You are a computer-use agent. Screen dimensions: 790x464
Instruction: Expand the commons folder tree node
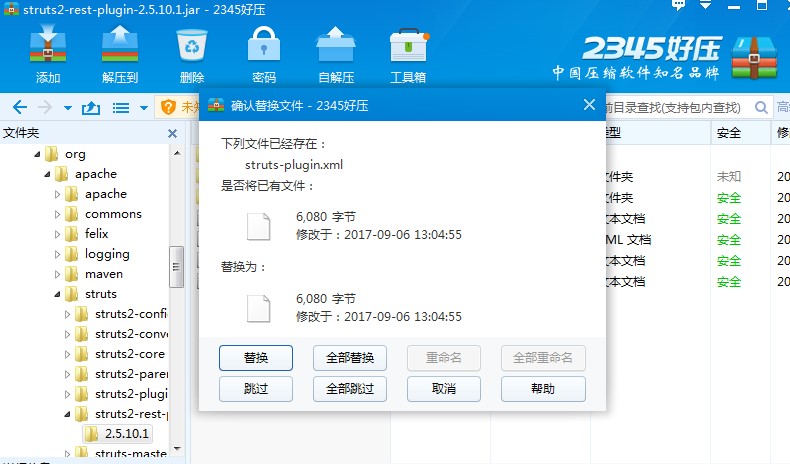tap(57, 214)
